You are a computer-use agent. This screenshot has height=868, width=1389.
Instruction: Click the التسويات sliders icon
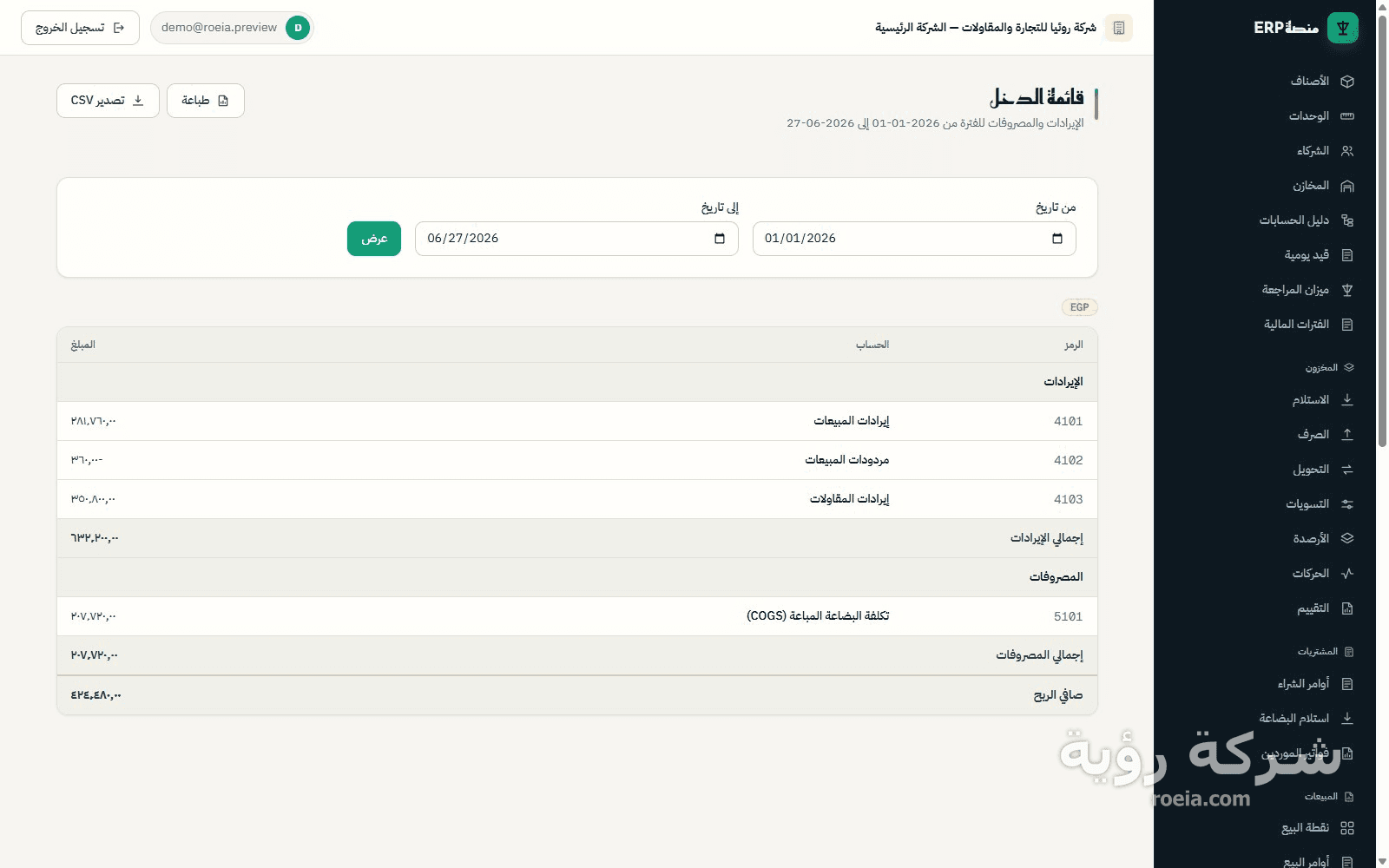1347,504
